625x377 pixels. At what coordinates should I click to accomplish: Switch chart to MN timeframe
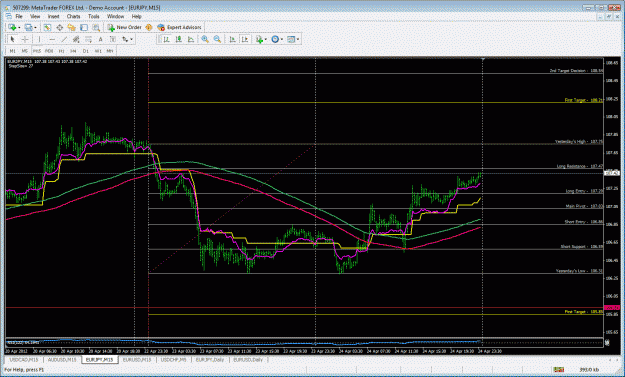[x=110, y=51]
